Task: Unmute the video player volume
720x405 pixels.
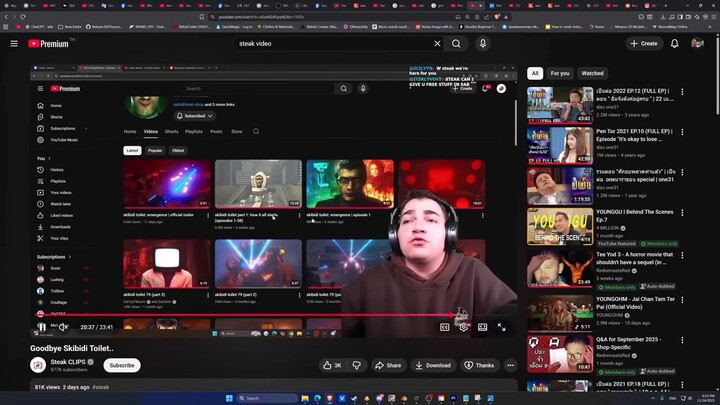Action: (x=63, y=327)
